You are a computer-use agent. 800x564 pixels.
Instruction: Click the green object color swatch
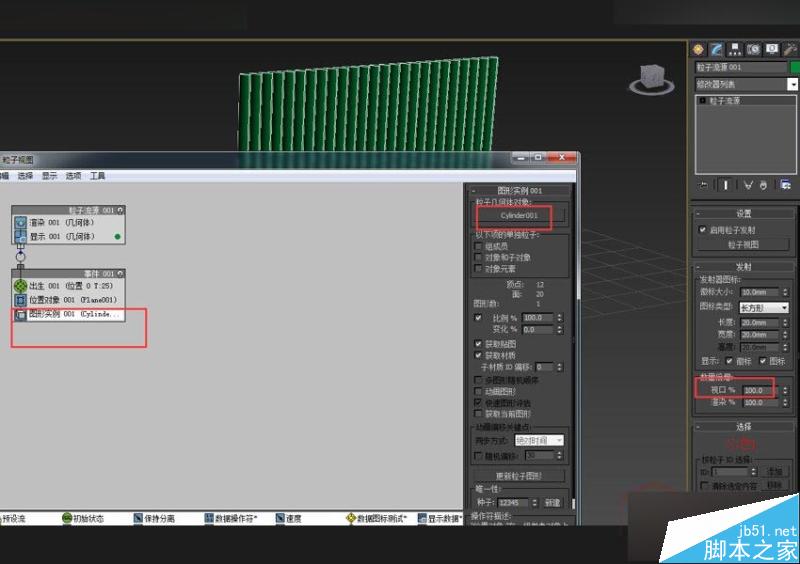pyautogui.click(x=794, y=67)
